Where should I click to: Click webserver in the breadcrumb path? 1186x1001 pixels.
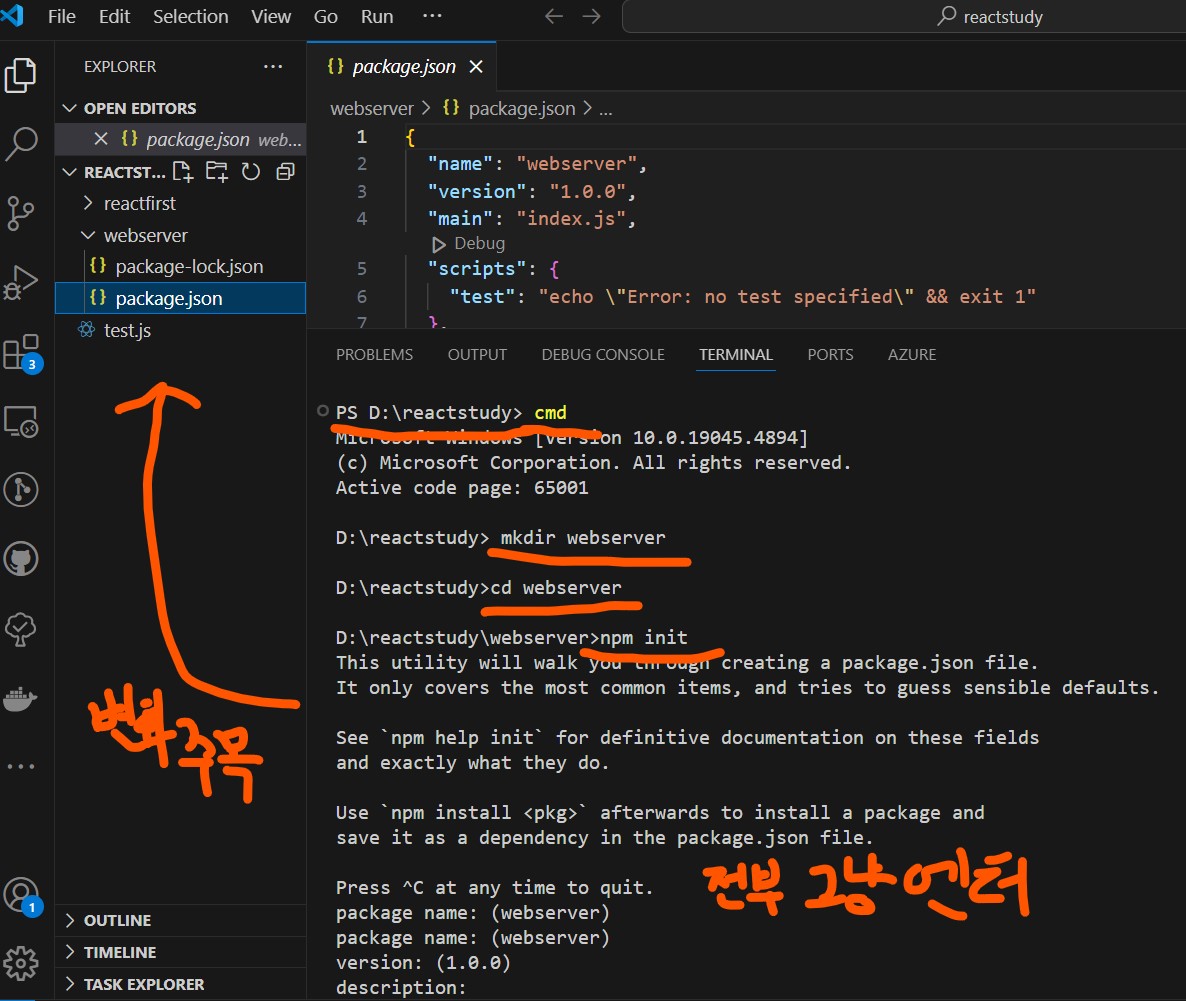(x=372, y=109)
